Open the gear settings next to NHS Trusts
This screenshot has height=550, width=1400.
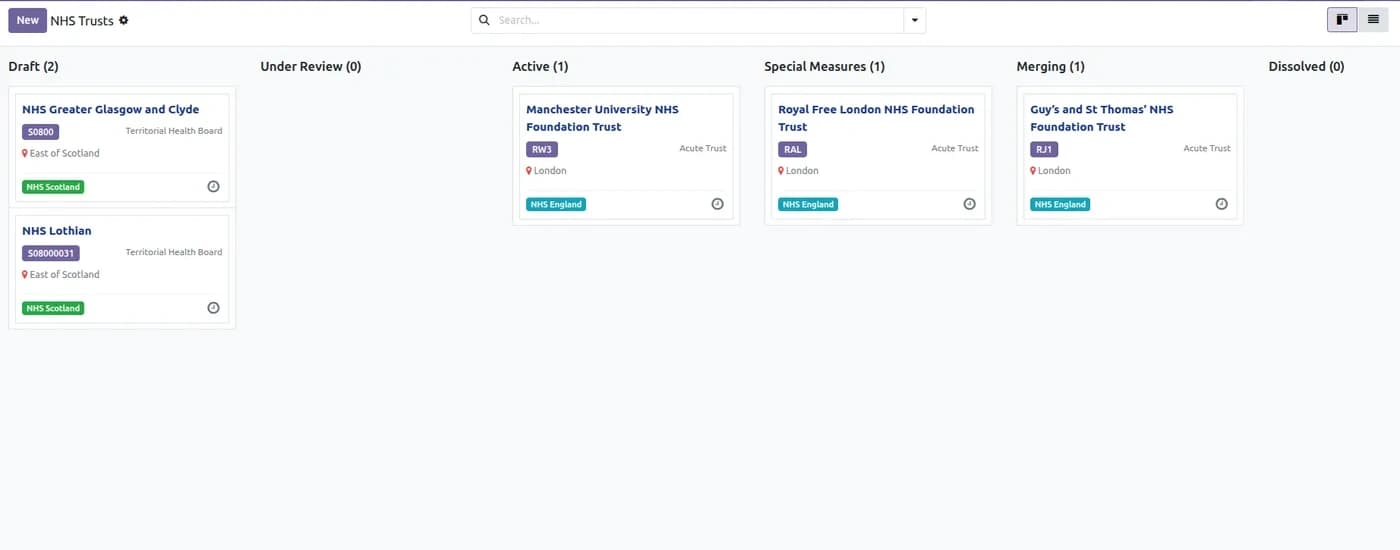tap(124, 20)
